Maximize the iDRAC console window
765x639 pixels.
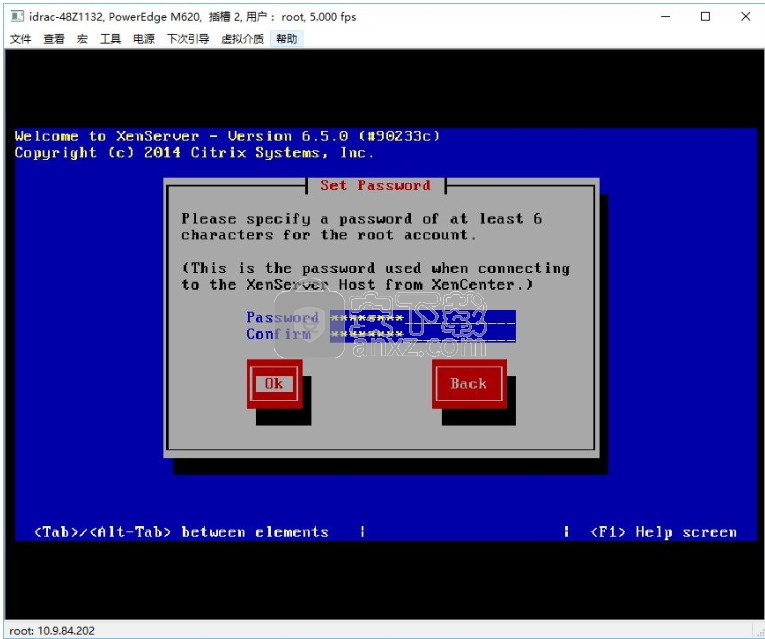coord(705,17)
